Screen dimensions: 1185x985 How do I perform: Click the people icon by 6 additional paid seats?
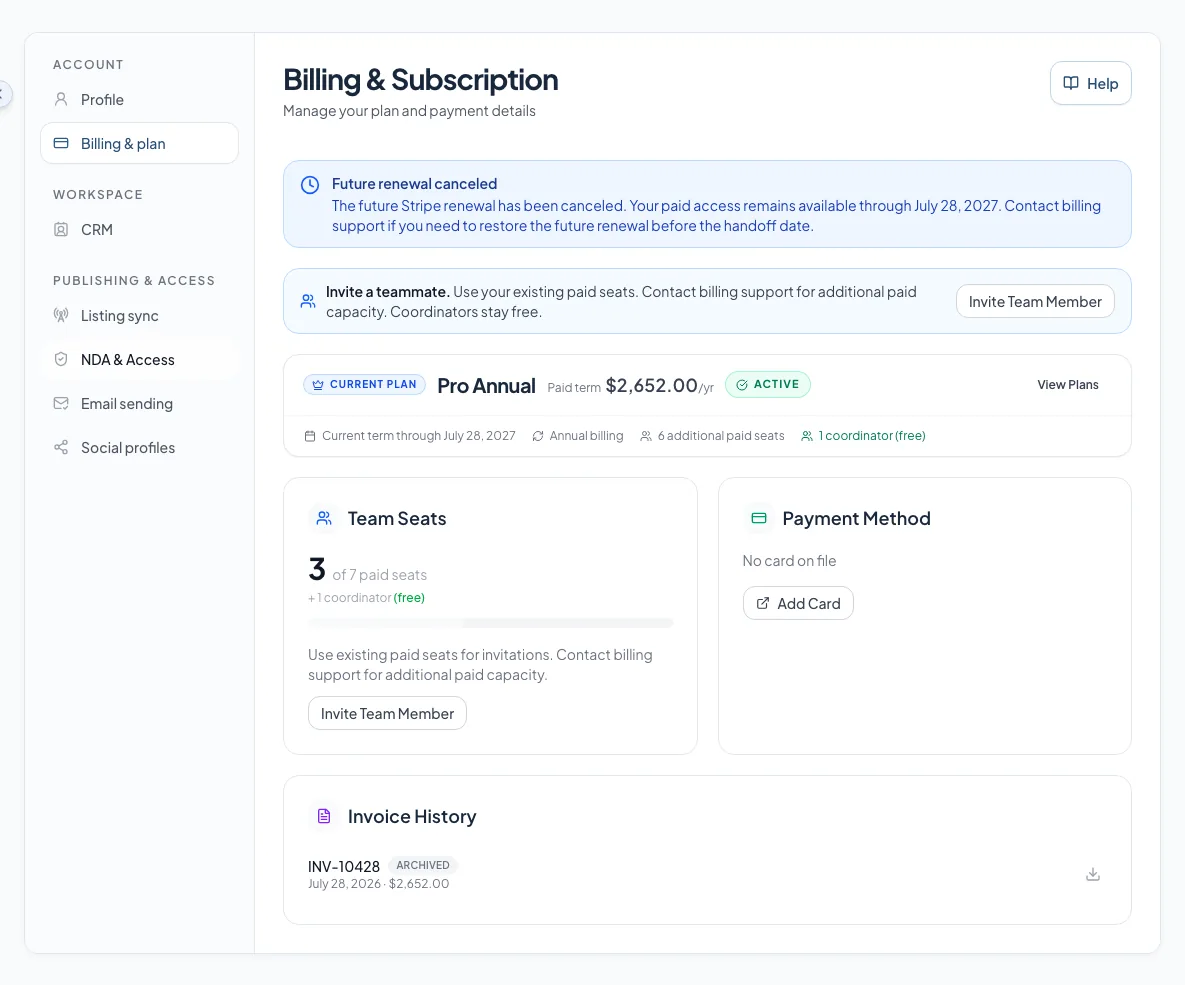click(646, 436)
